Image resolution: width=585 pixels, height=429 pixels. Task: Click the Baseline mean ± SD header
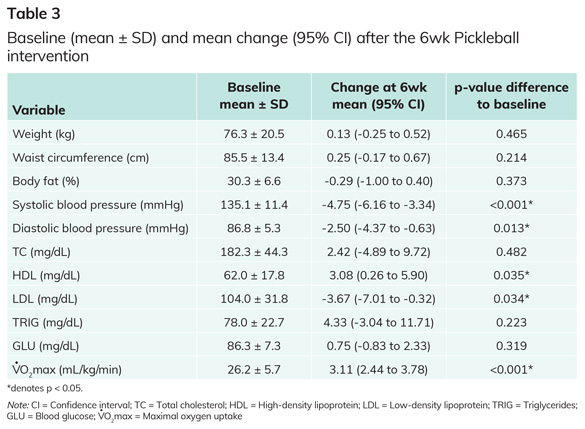(x=254, y=96)
